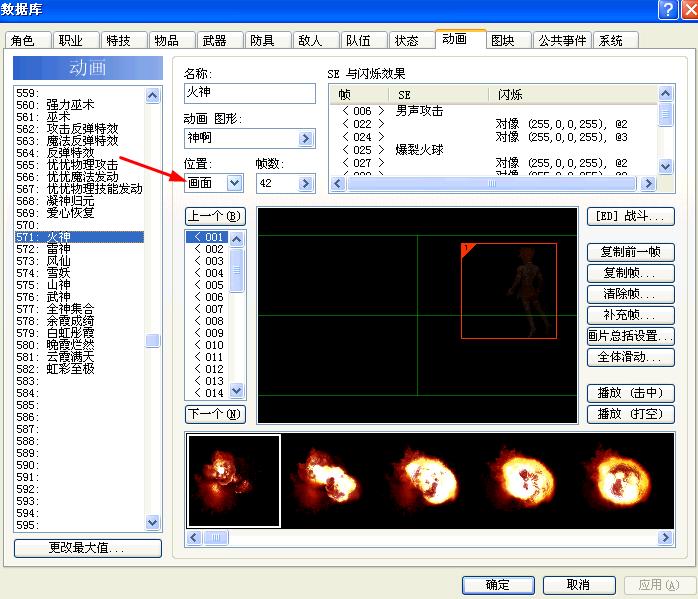698x599 pixels.
Task: Open the 系统 tab
Action: [616, 40]
